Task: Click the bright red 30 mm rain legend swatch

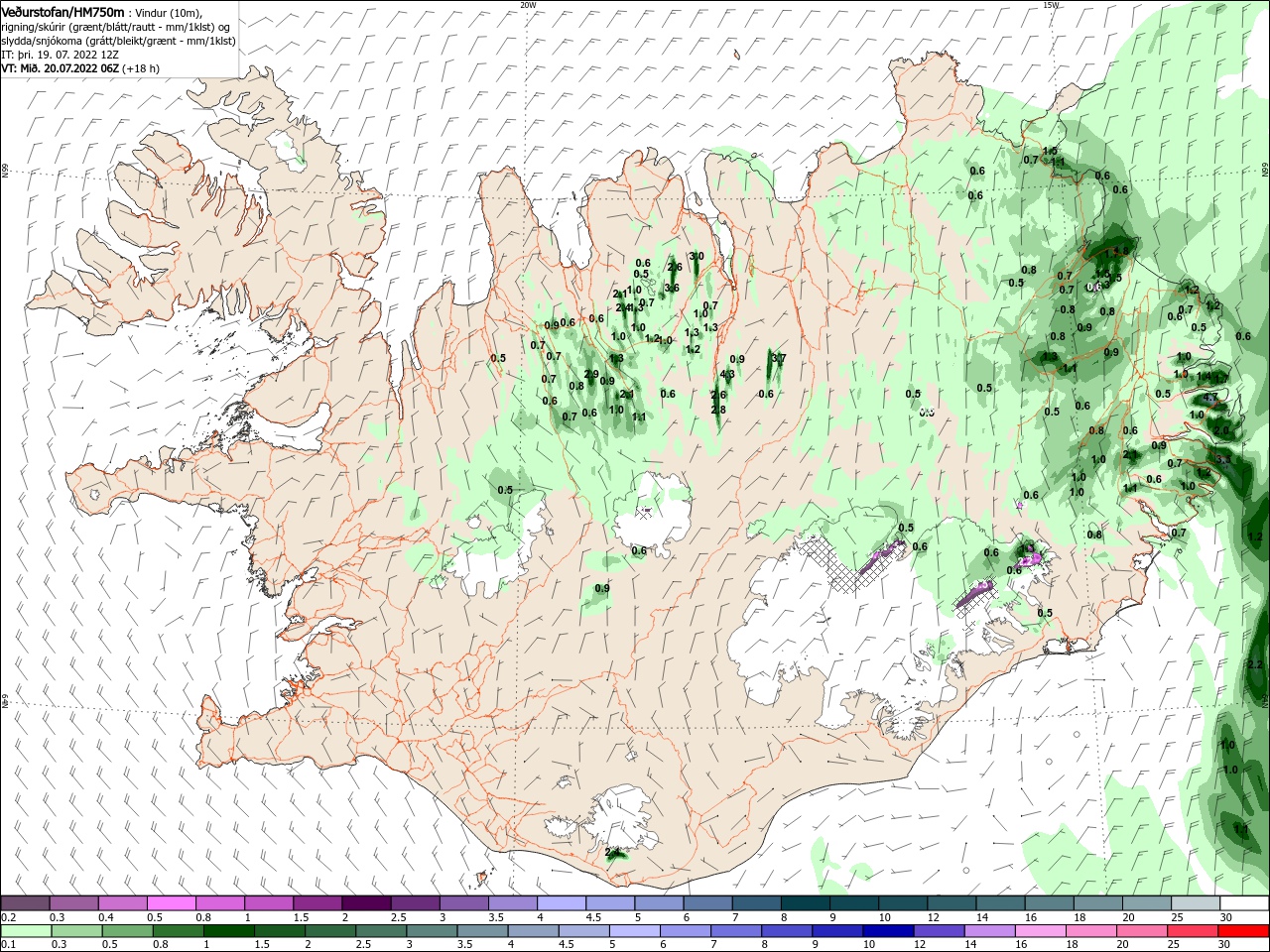Action: [1244, 931]
